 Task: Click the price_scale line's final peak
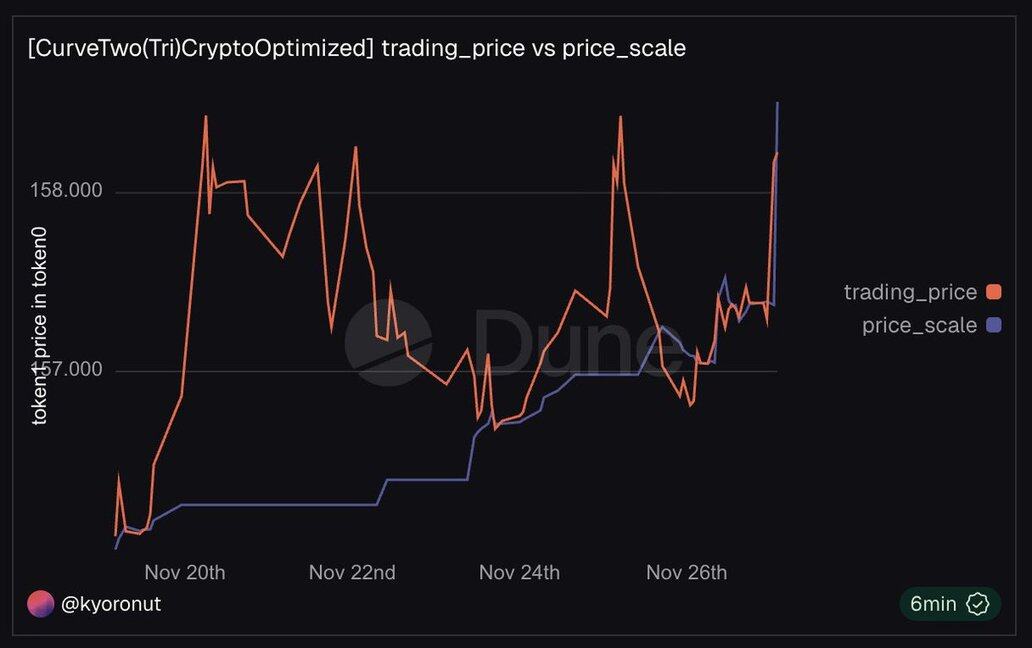(777, 104)
